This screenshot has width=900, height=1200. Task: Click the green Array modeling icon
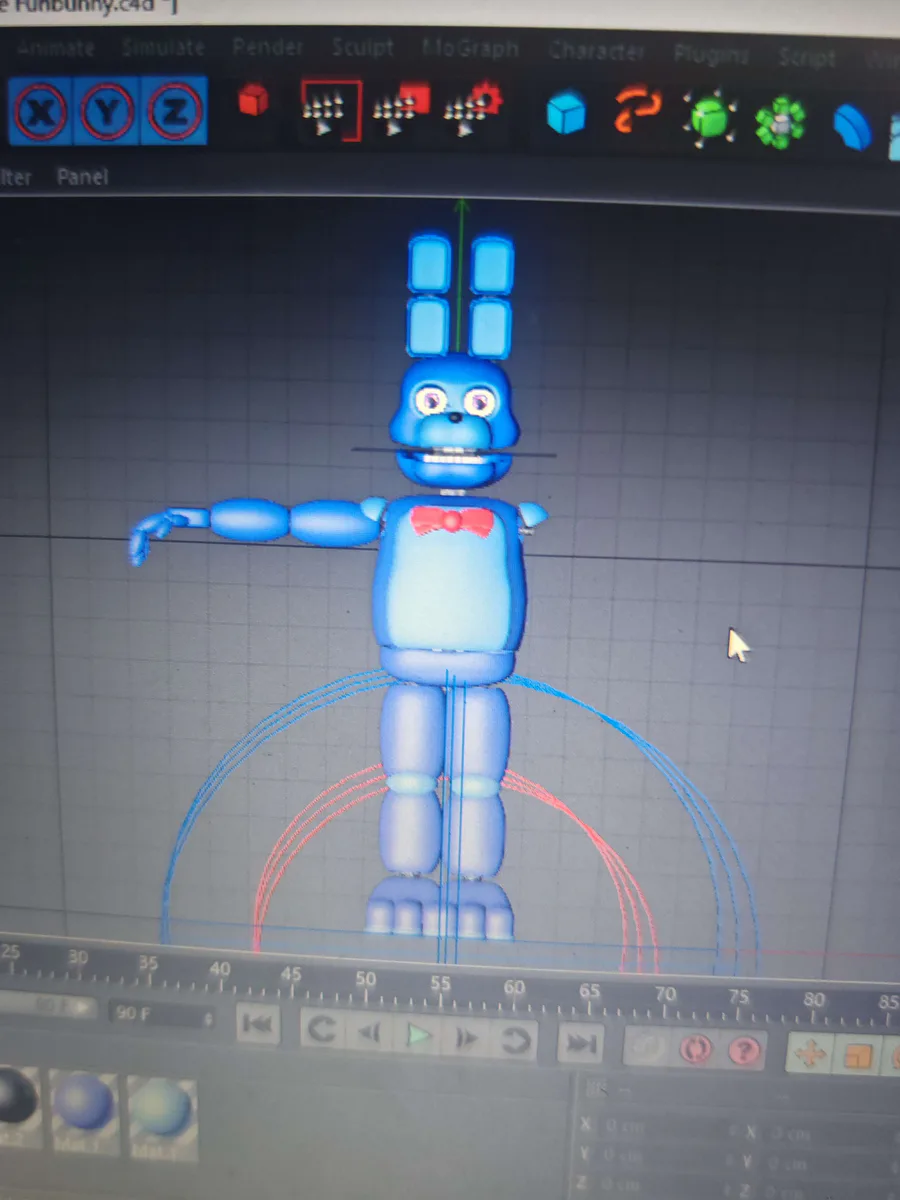coord(780,122)
